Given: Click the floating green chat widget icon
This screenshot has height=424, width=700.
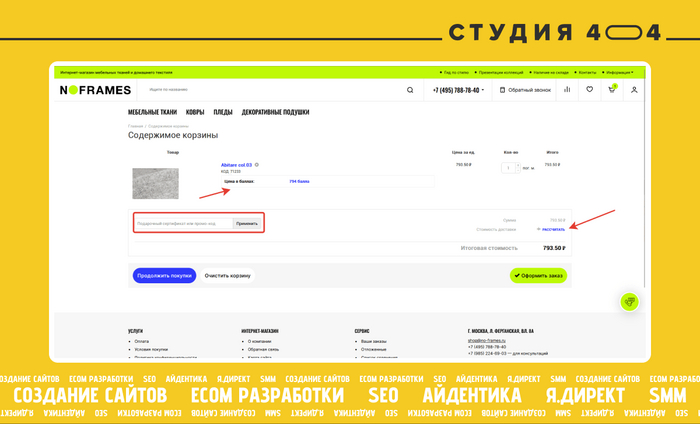Looking at the screenshot, I should pos(629,302).
